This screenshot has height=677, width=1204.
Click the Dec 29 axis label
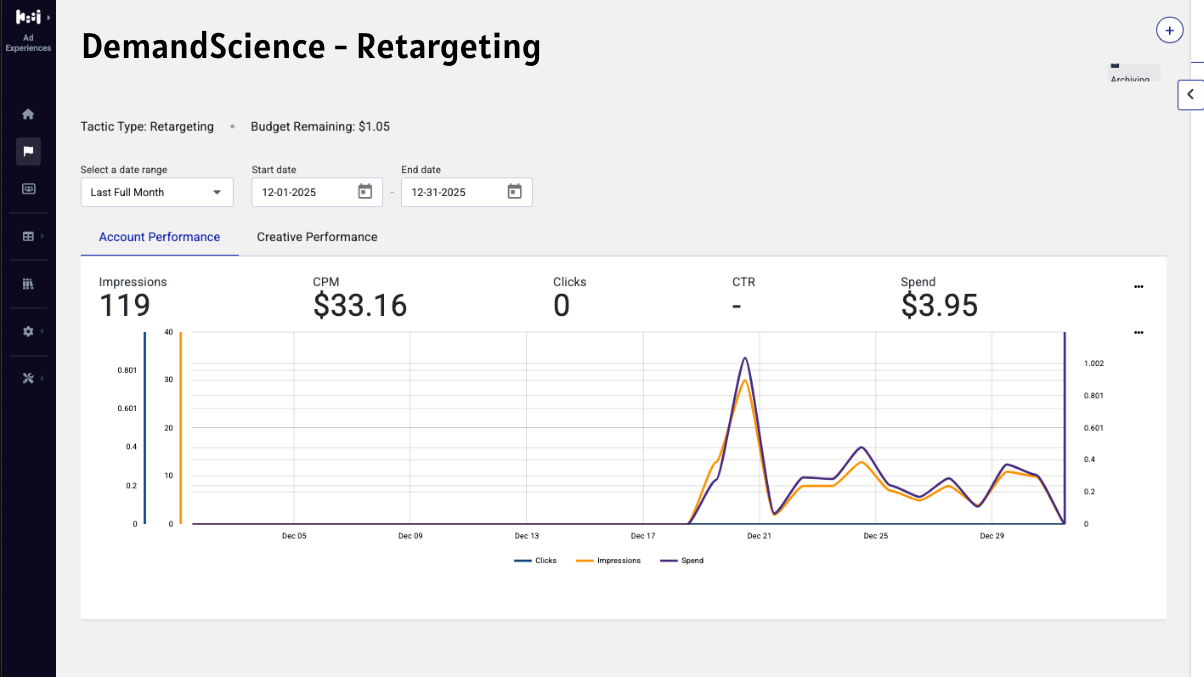(x=992, y=536)
